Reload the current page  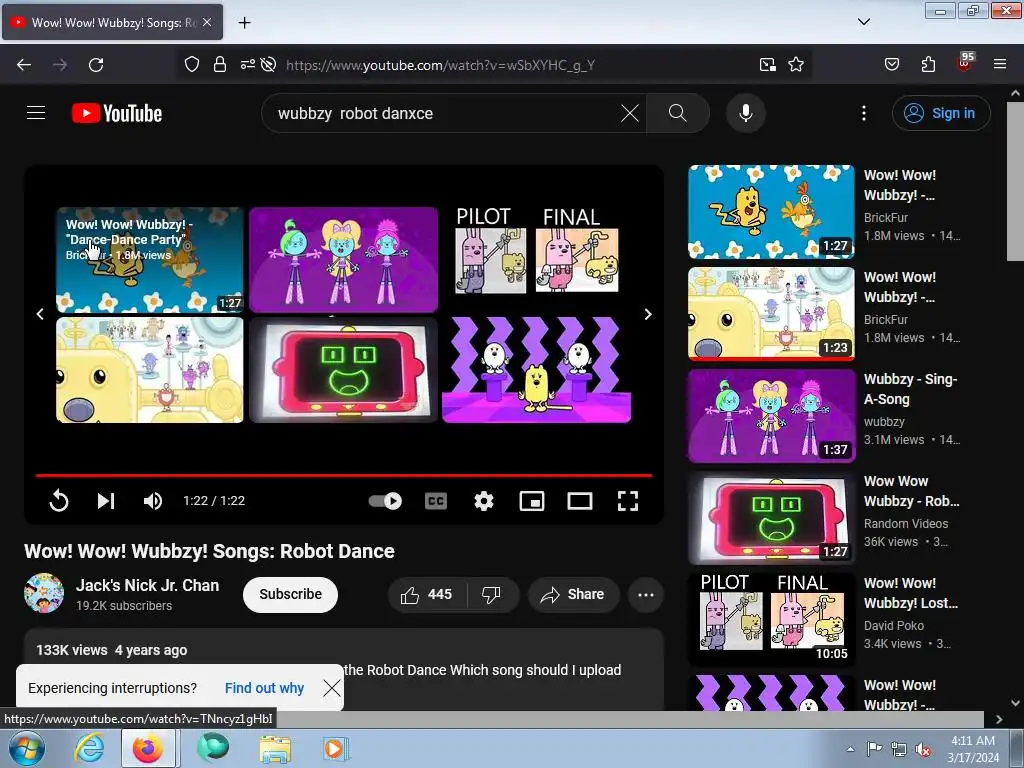(x=96, y=65)
